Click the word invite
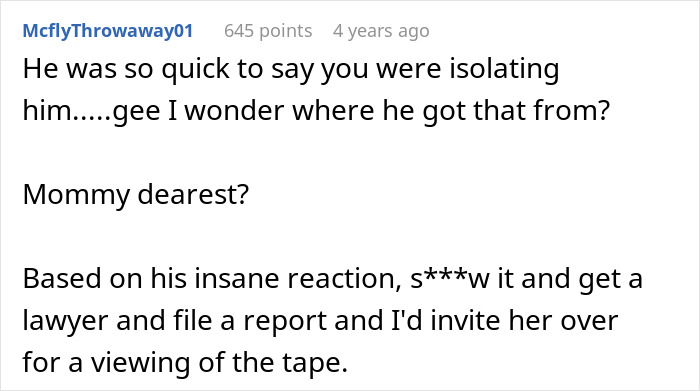The width and height of the screenshot is (700, 391). pos(465,321)
